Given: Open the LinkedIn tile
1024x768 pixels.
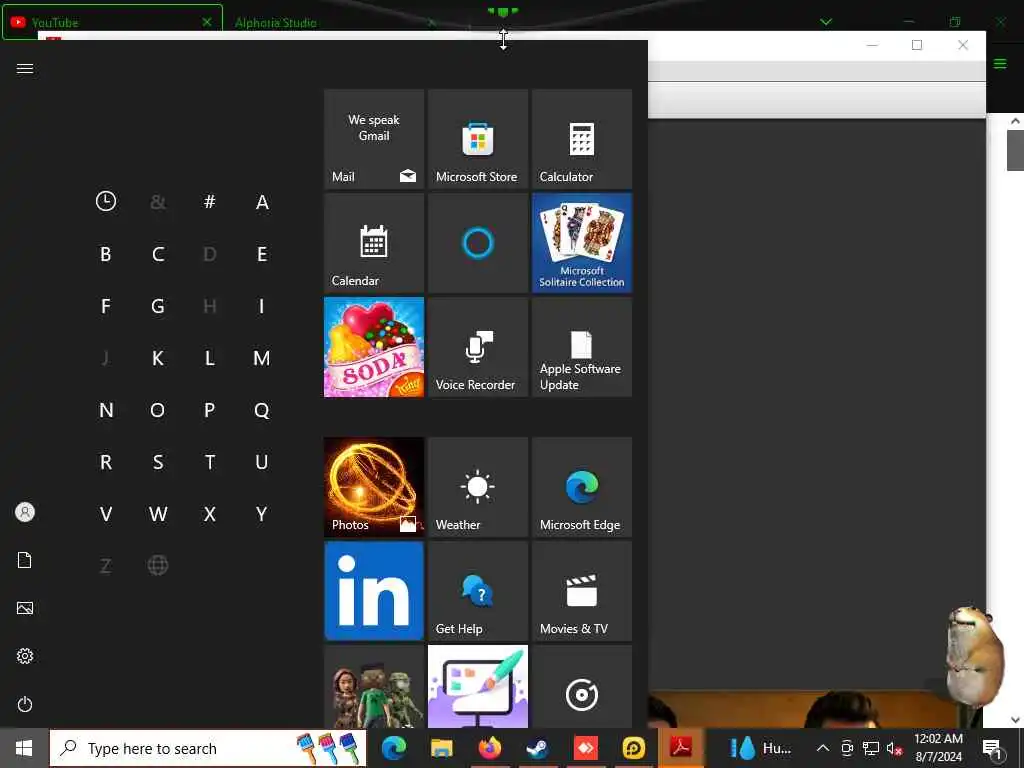Looking at the screenshot, I should [x=374, y=591].
